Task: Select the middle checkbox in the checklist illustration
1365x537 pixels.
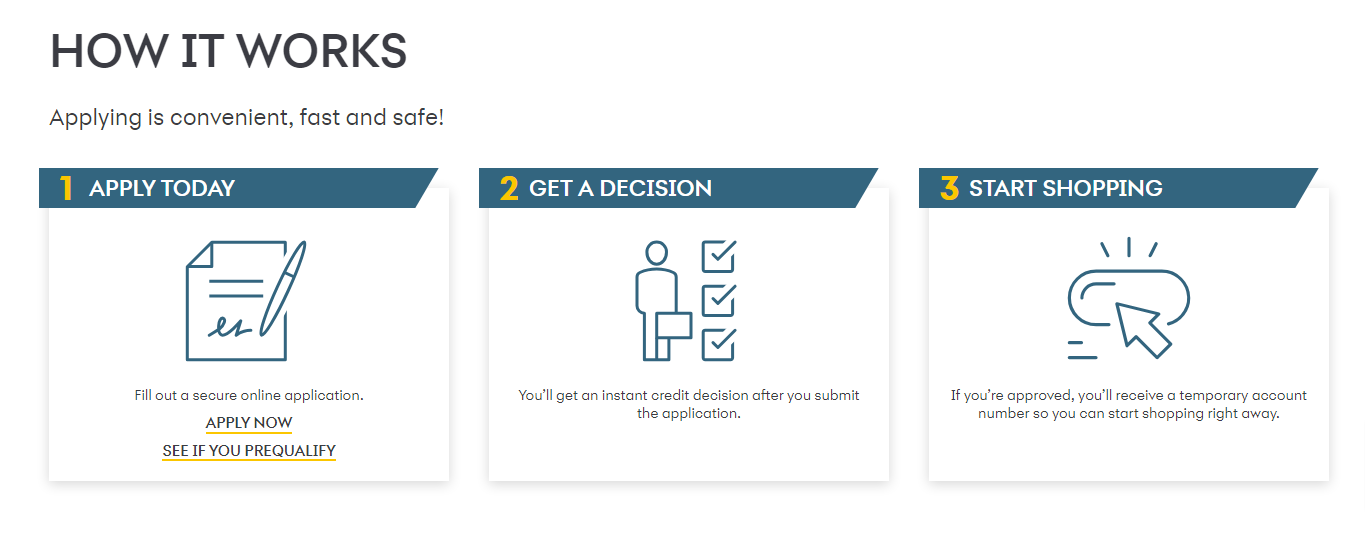Action: point(719,300)
